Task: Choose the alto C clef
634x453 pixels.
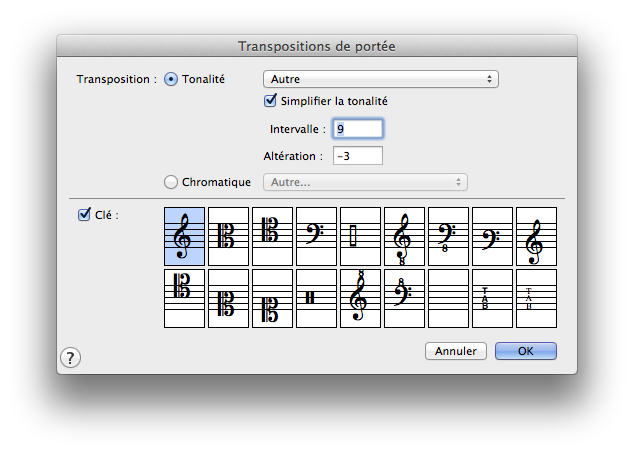Action: click(228, 236)
